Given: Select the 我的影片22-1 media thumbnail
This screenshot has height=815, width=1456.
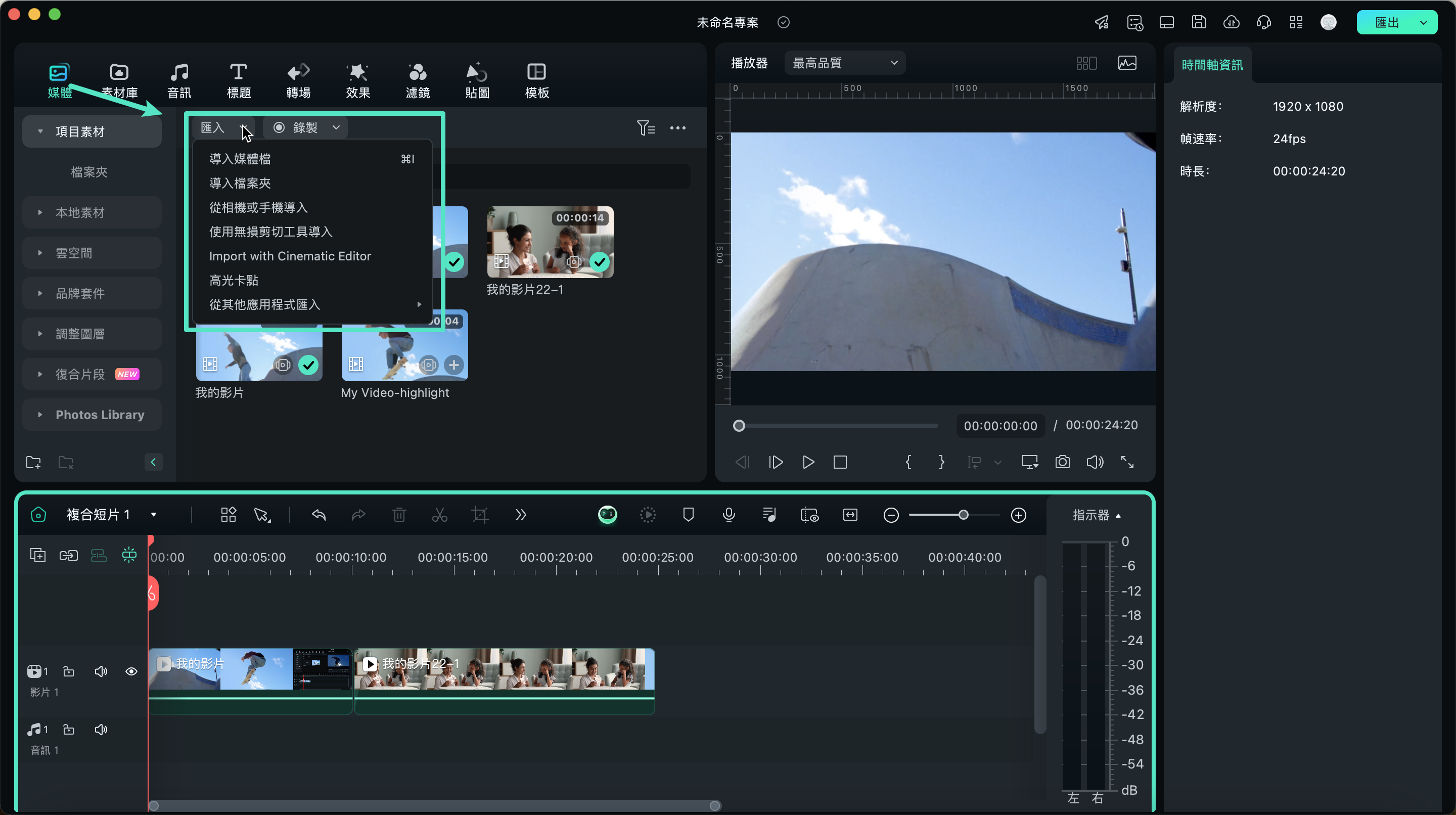Looking at the screenshot, I should click(550, 242).
